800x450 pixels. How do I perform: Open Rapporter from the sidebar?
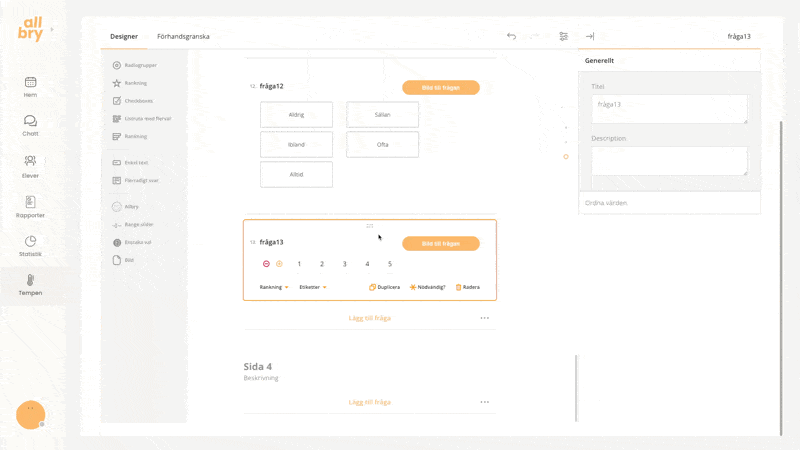pos(30,207)
